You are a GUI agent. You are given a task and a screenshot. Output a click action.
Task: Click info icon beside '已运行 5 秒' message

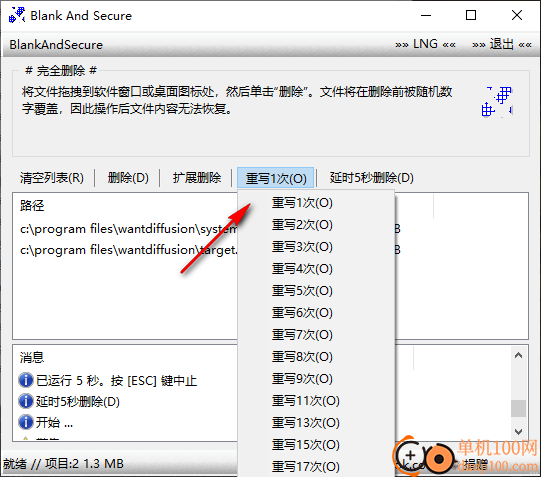26,380
